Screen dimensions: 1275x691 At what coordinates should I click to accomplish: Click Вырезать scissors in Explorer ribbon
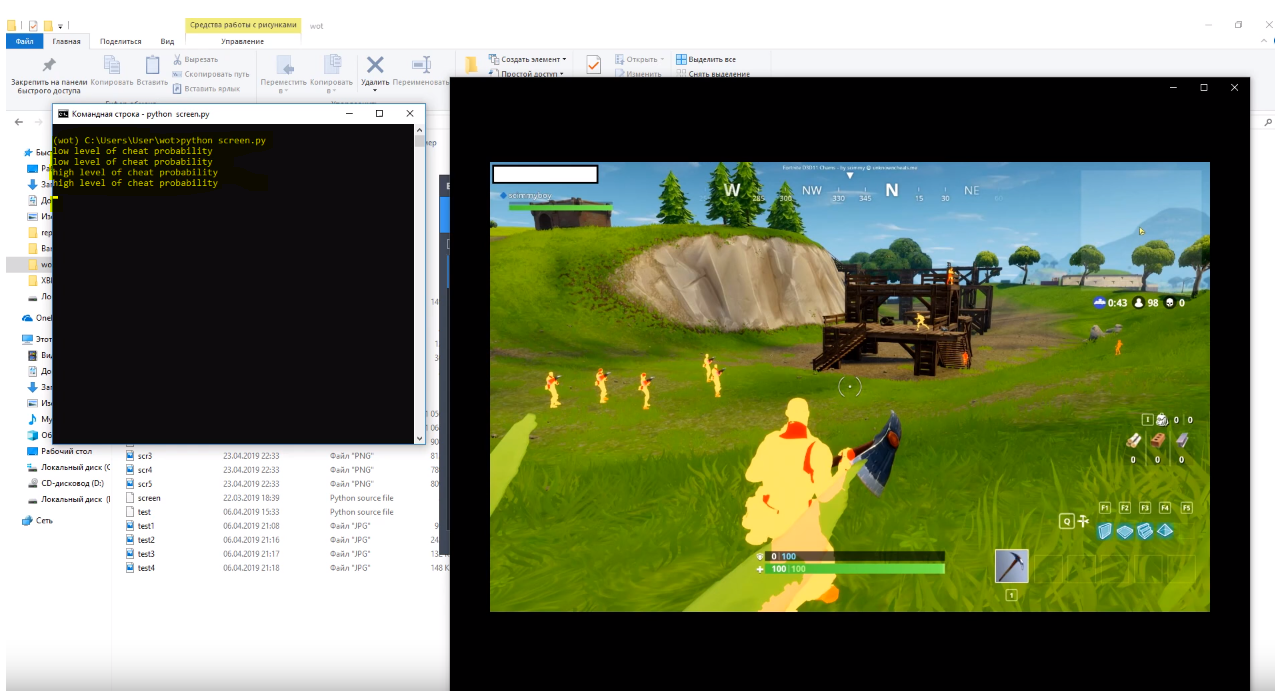click(x=195, y=60)
